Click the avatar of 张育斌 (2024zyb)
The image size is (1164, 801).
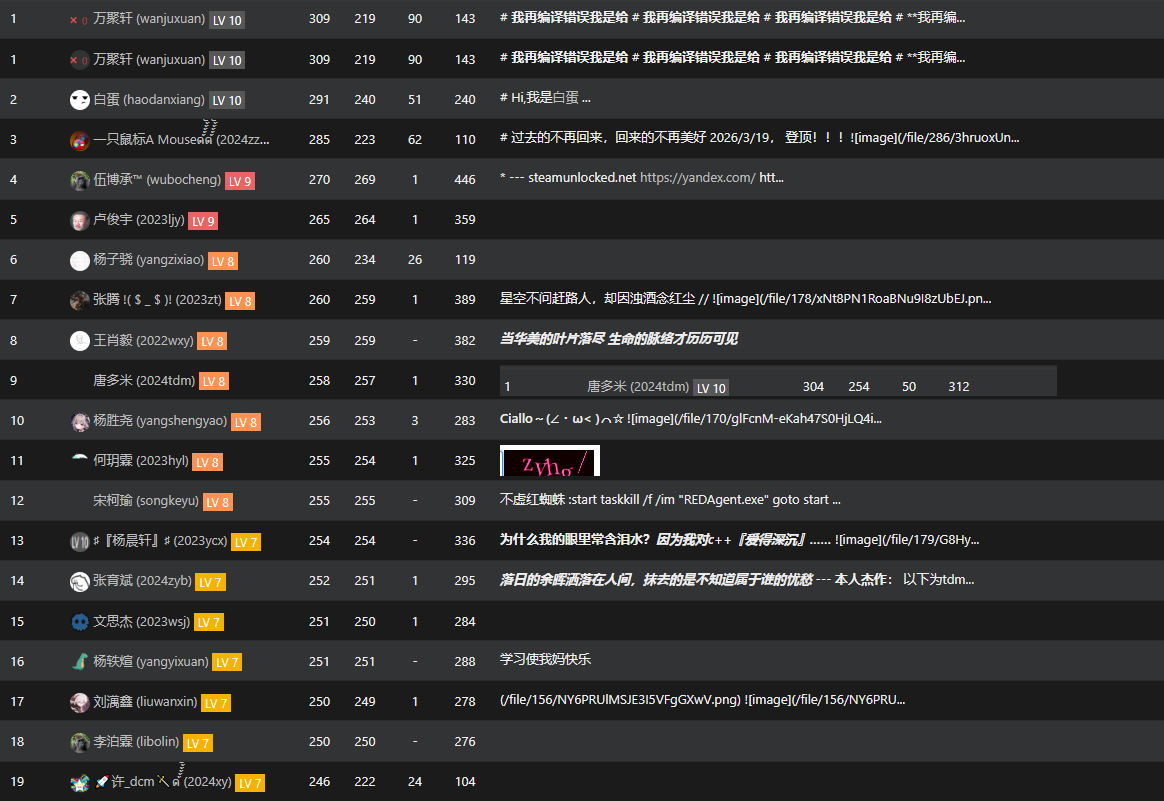tap(79, 581)
